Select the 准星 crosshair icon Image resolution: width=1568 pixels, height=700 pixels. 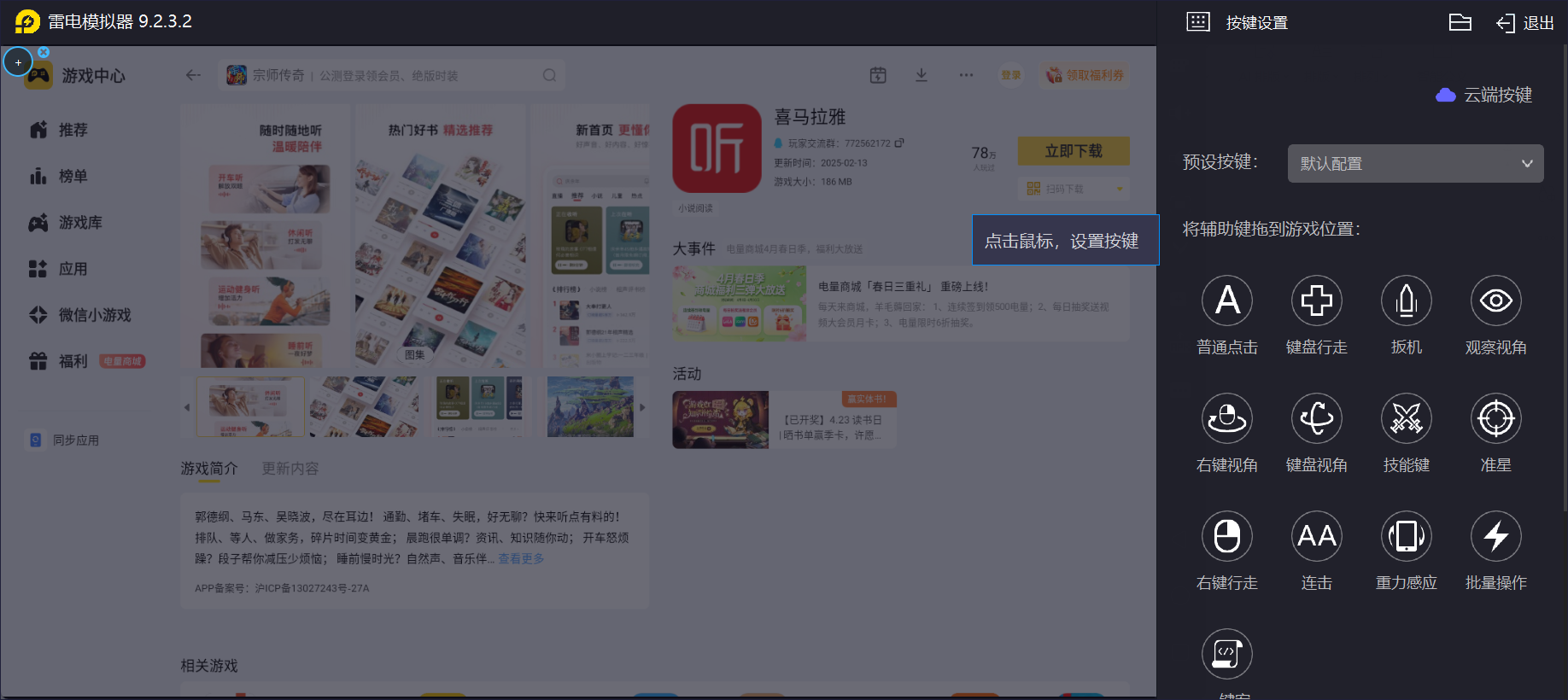[x=1495, y=418]
